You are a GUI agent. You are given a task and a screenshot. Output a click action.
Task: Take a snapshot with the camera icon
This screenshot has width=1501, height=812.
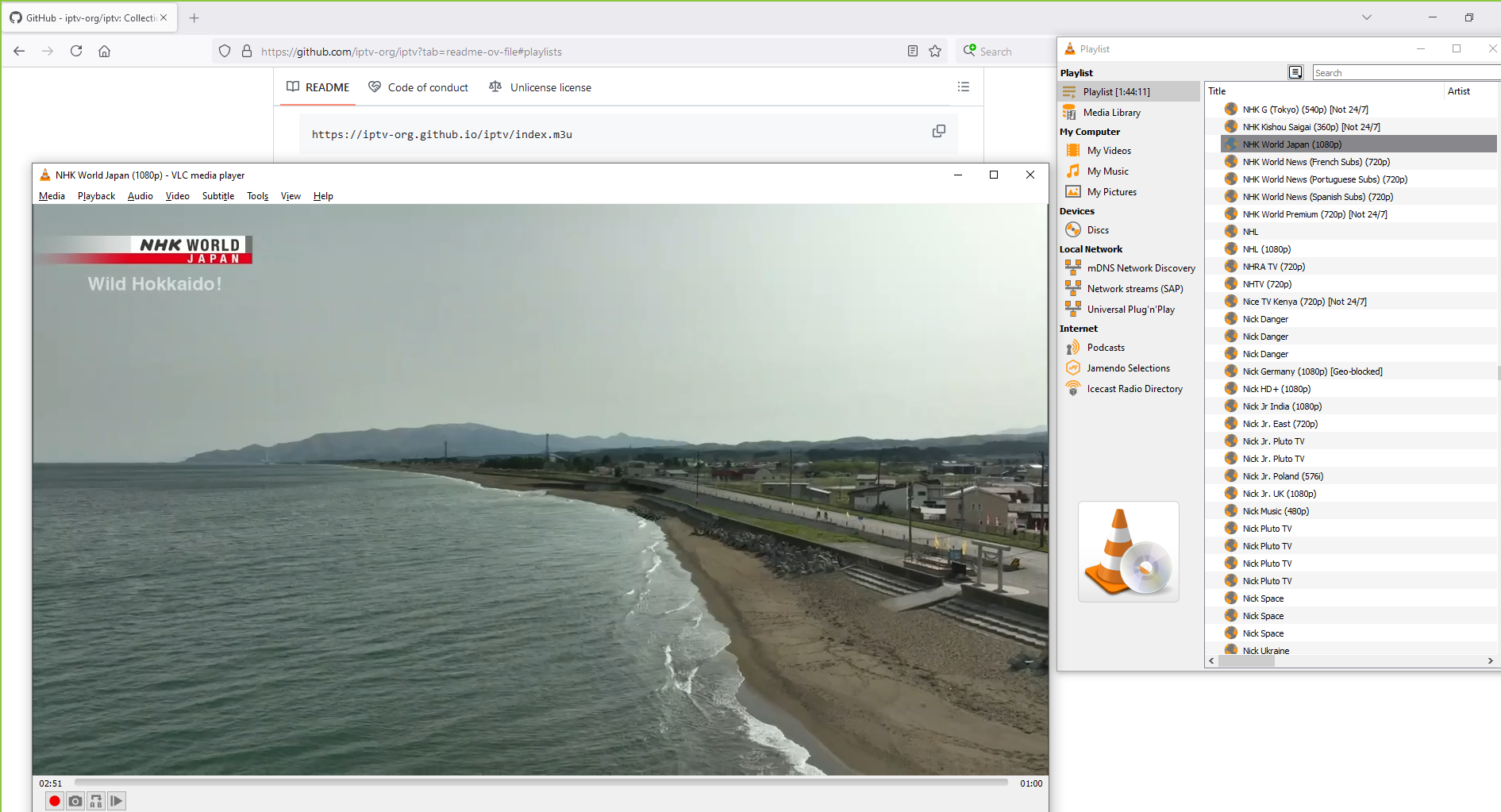tap(75, 801)
